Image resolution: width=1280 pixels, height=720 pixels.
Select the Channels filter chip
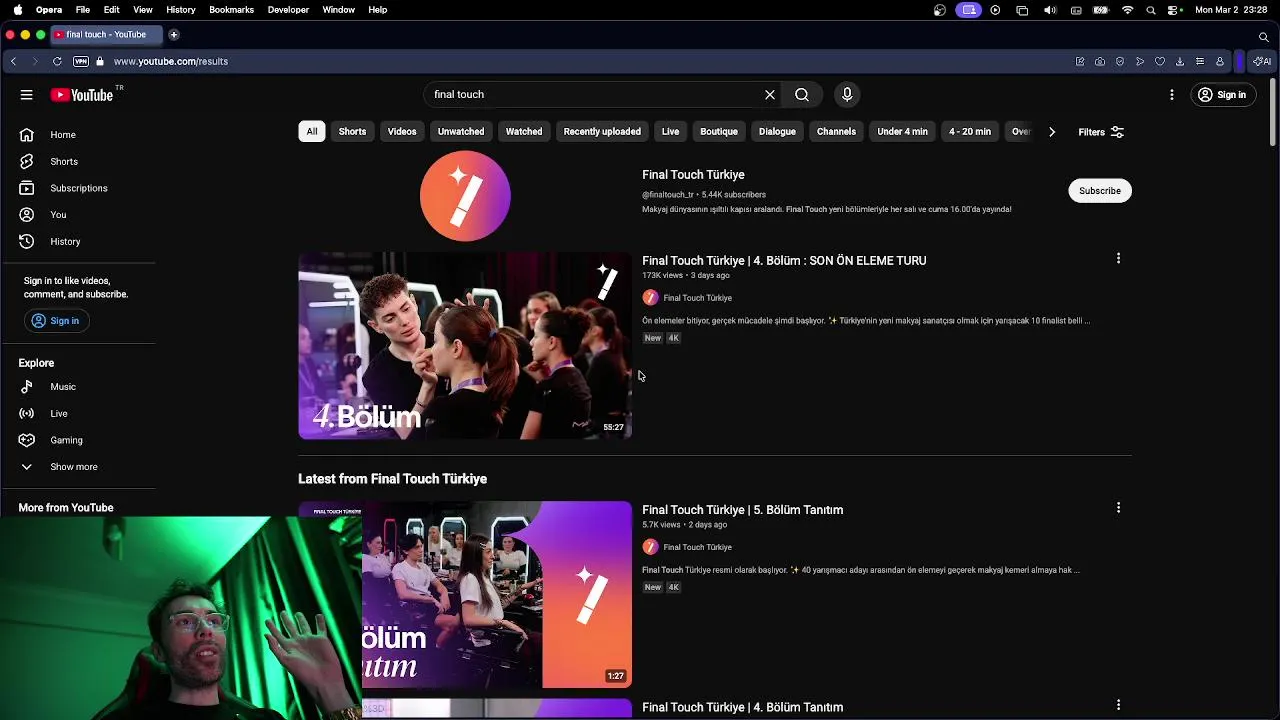pyautogui.click(x=836, y=132)
